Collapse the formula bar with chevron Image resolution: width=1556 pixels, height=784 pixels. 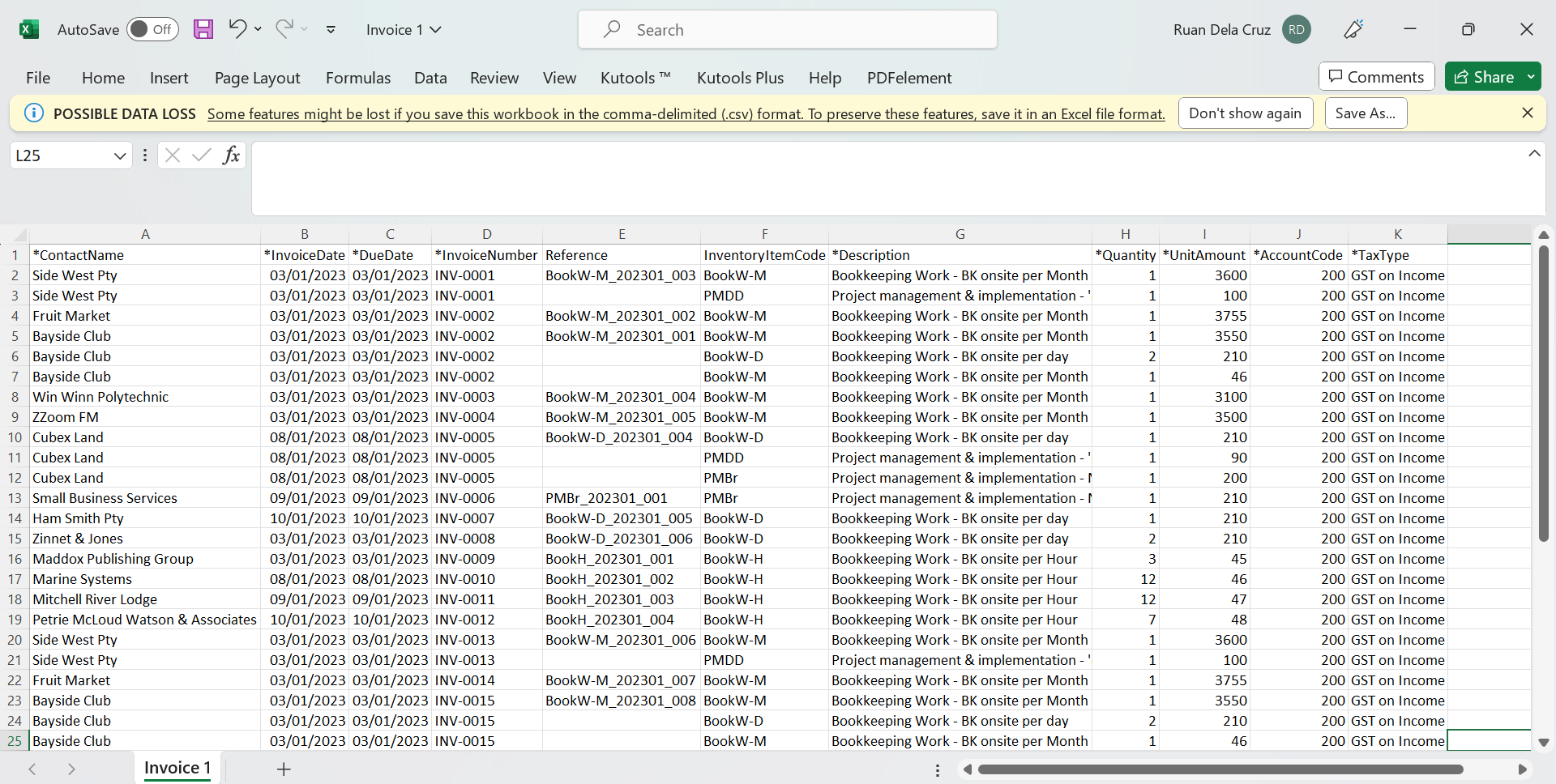1534,154
